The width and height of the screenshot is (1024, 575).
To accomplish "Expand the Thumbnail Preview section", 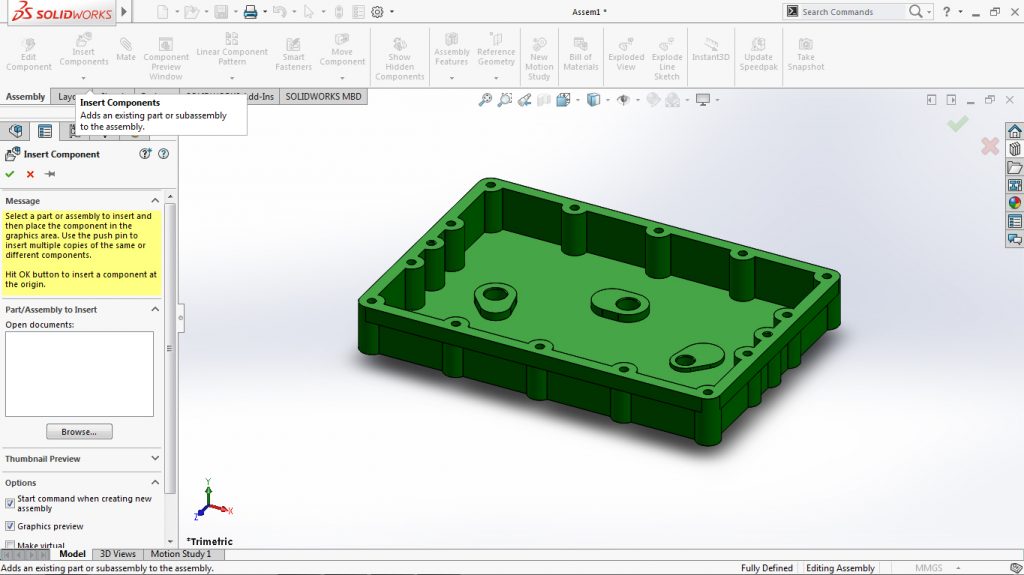I will point(155,458).
